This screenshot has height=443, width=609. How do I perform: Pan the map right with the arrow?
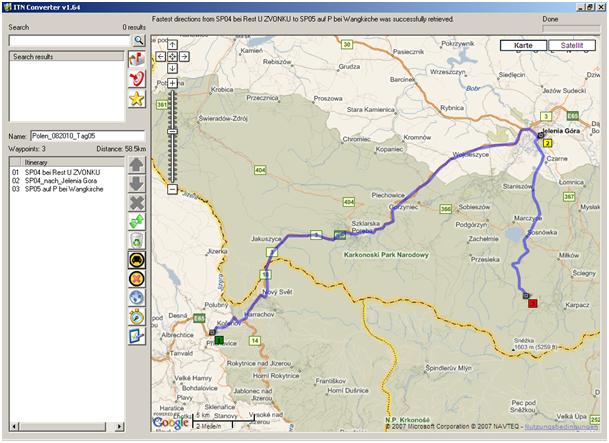pos(184,57)
